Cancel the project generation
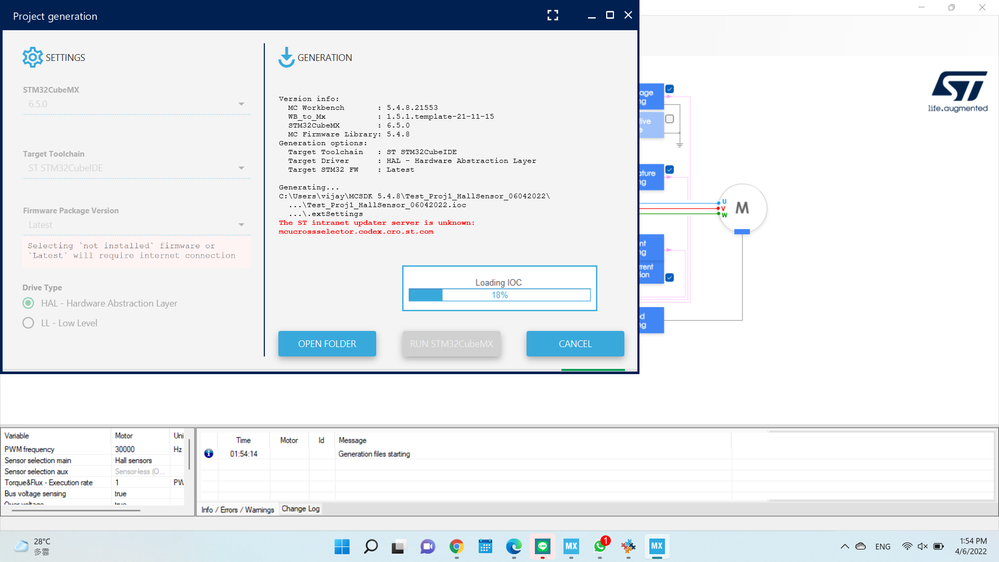The image size is (999, 562). 575,343
